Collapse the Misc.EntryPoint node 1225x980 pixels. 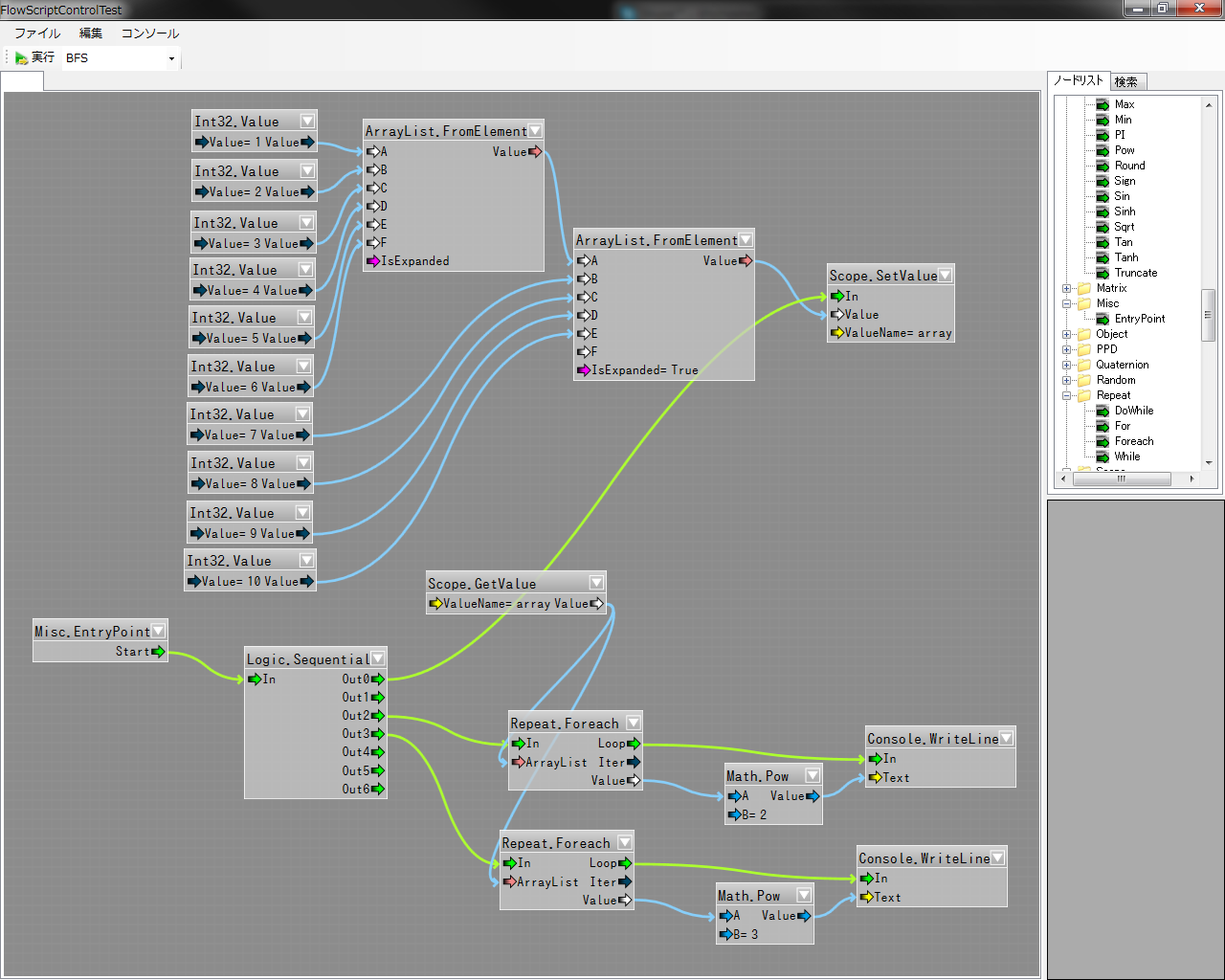158,631
